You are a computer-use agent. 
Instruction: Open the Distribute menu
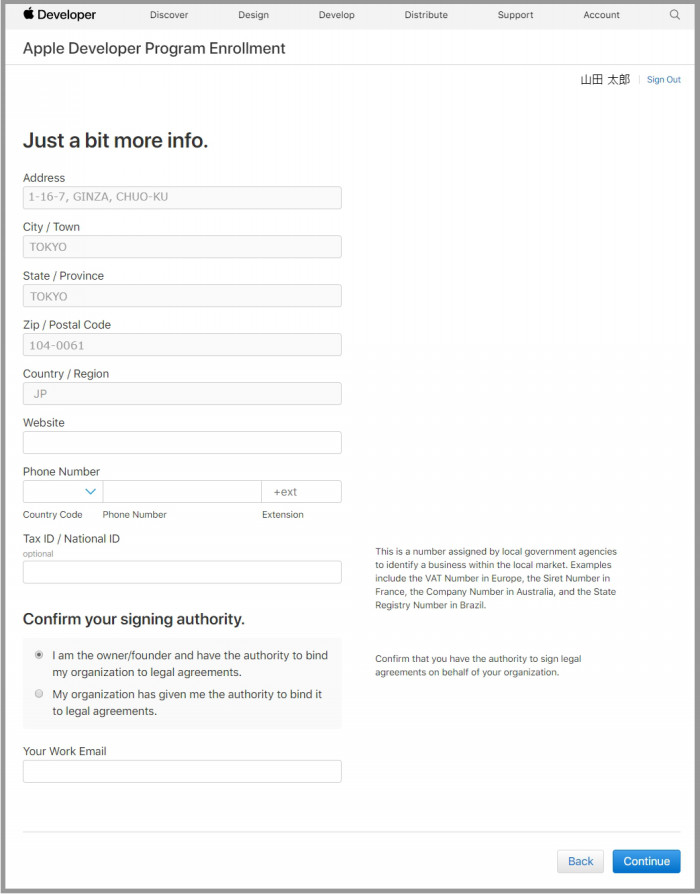[426, 15]
